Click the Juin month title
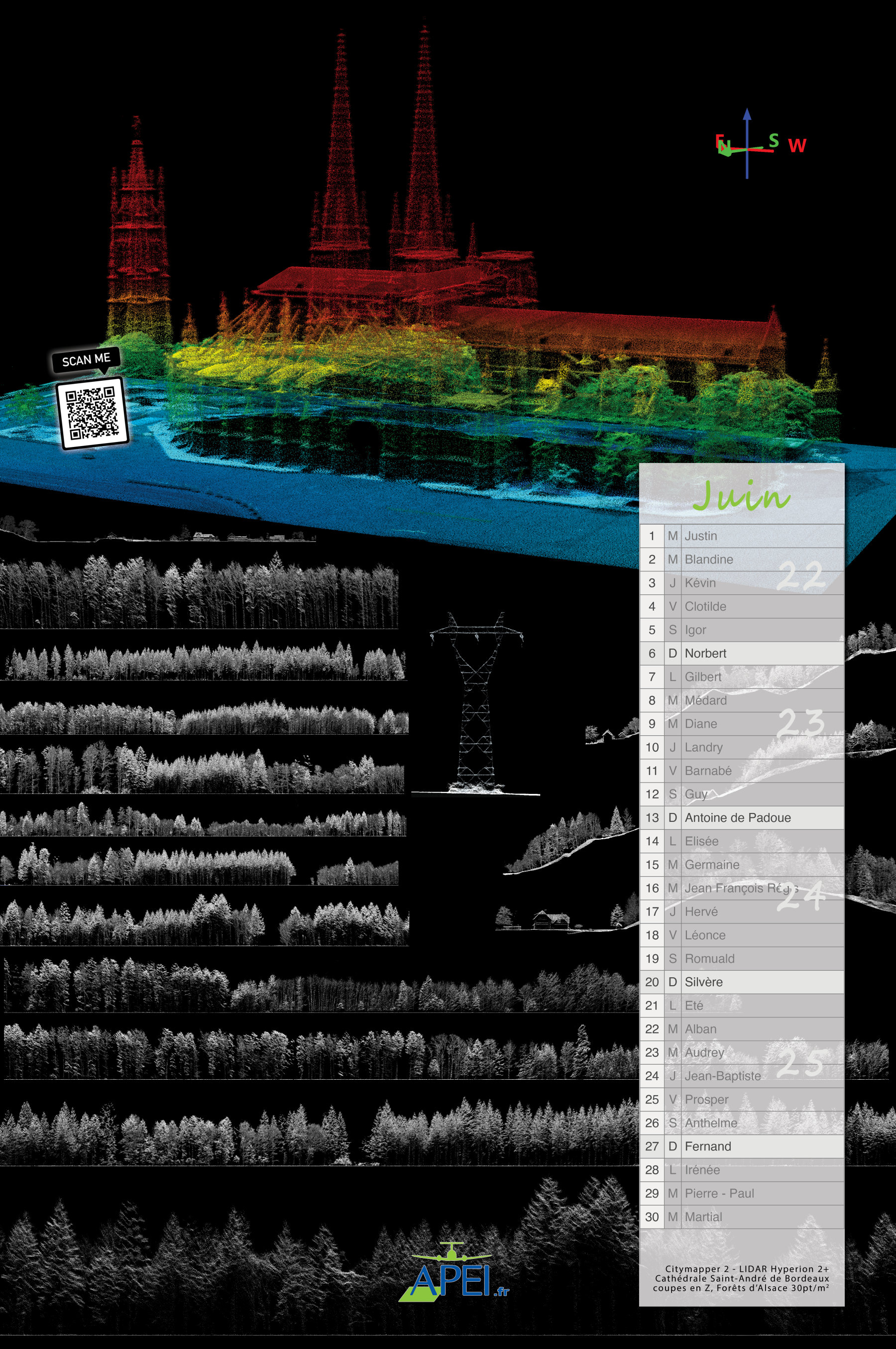Screen dimensions: 896x1349 coord(741,494)
